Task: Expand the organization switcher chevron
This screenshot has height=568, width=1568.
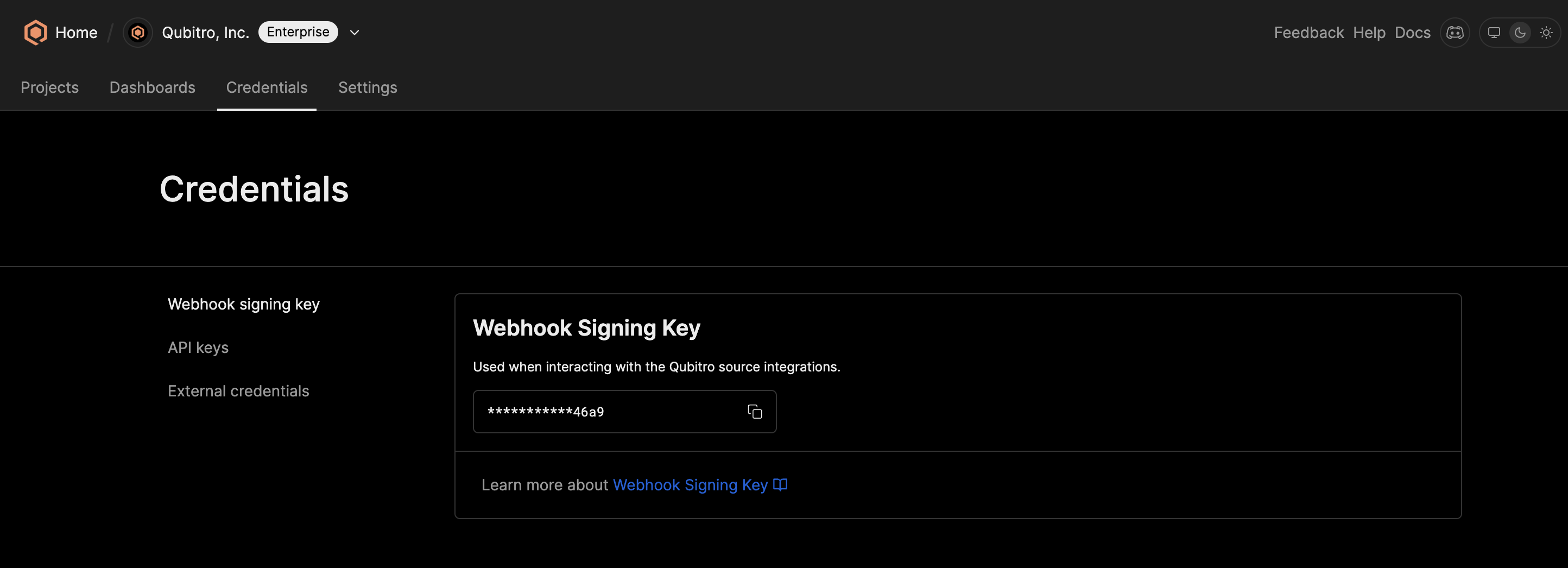Action: (x=354, y=32)
